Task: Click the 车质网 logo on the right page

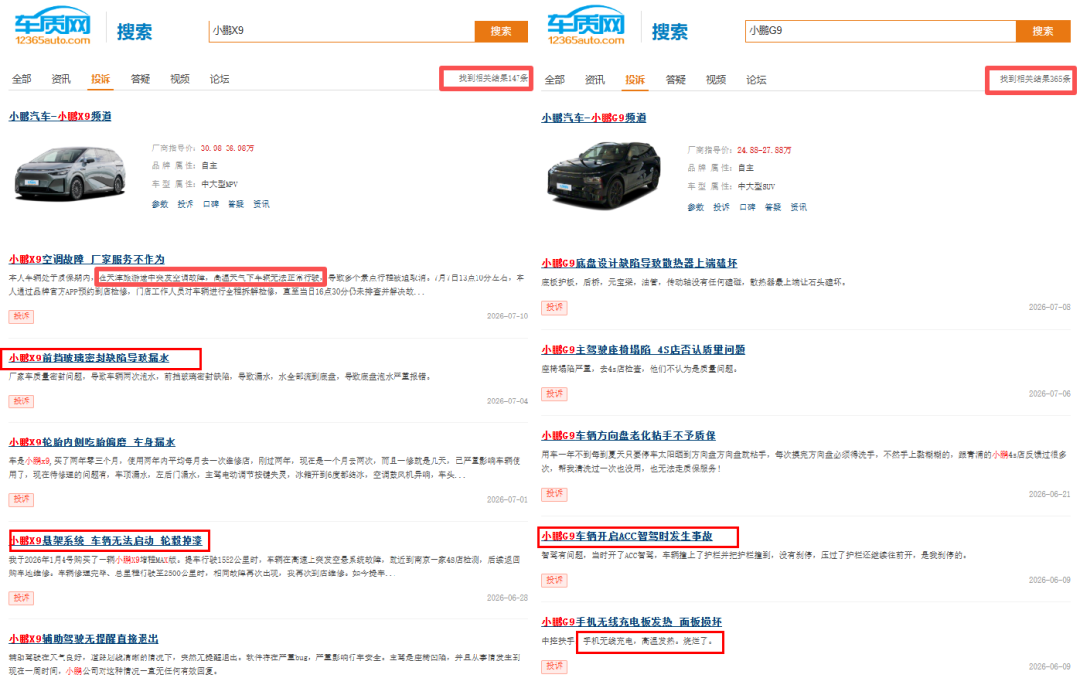Action: point(586,26)
